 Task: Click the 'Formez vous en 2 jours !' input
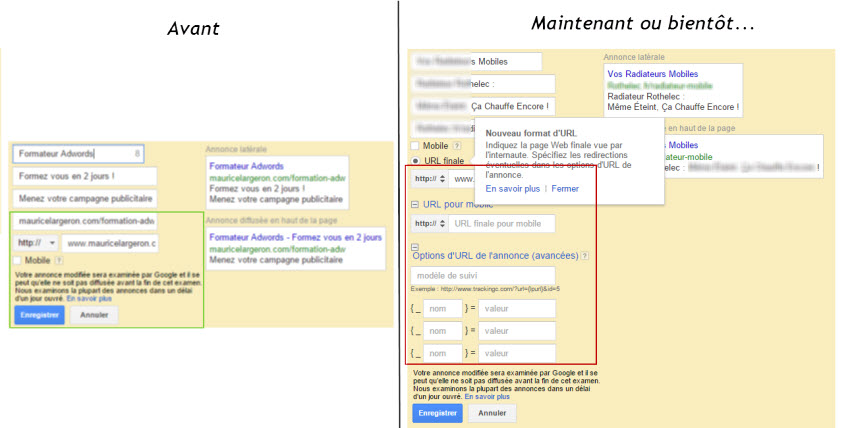tap(85, 176)
